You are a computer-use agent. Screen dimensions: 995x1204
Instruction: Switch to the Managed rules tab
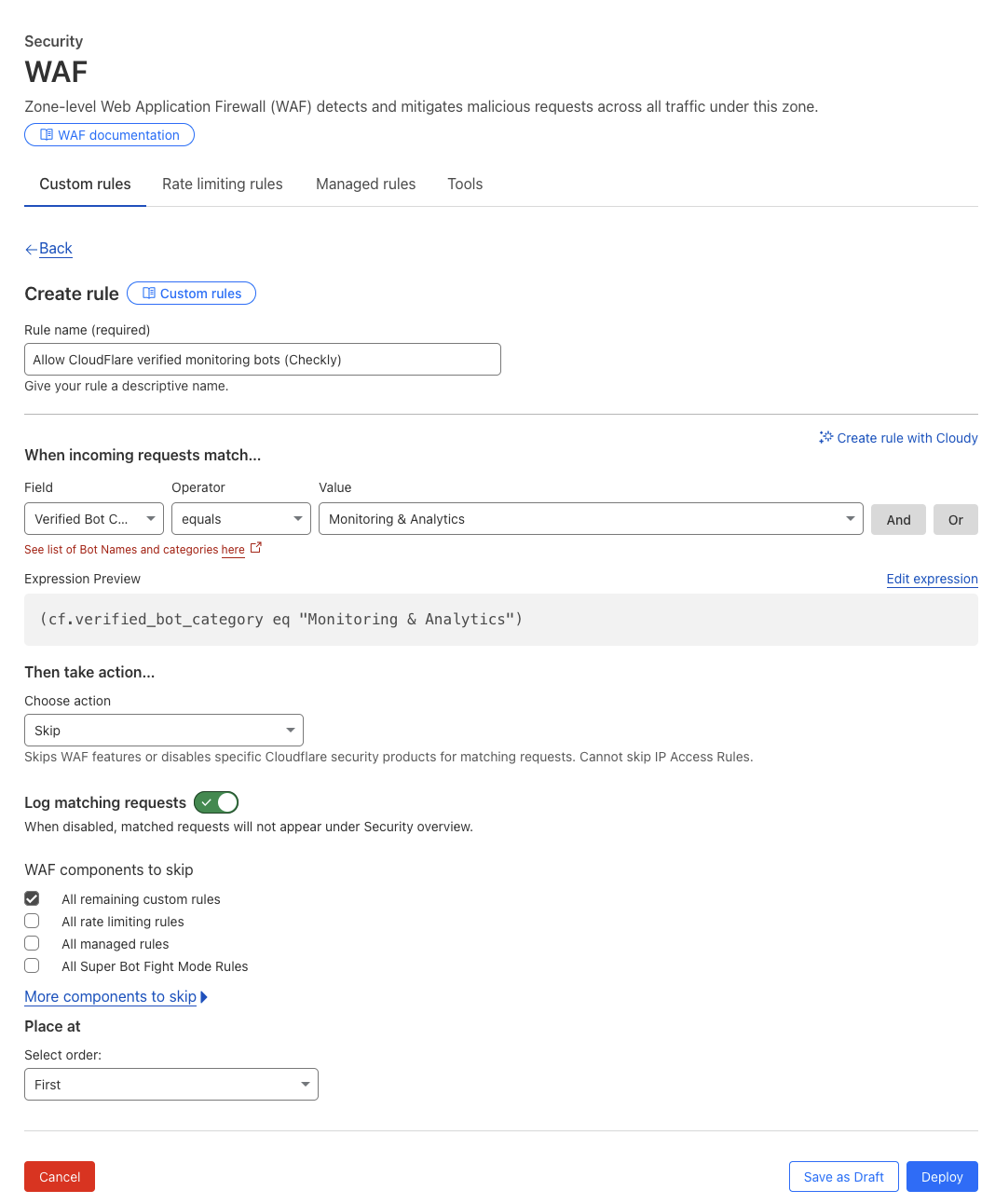[x=365, y=184]
